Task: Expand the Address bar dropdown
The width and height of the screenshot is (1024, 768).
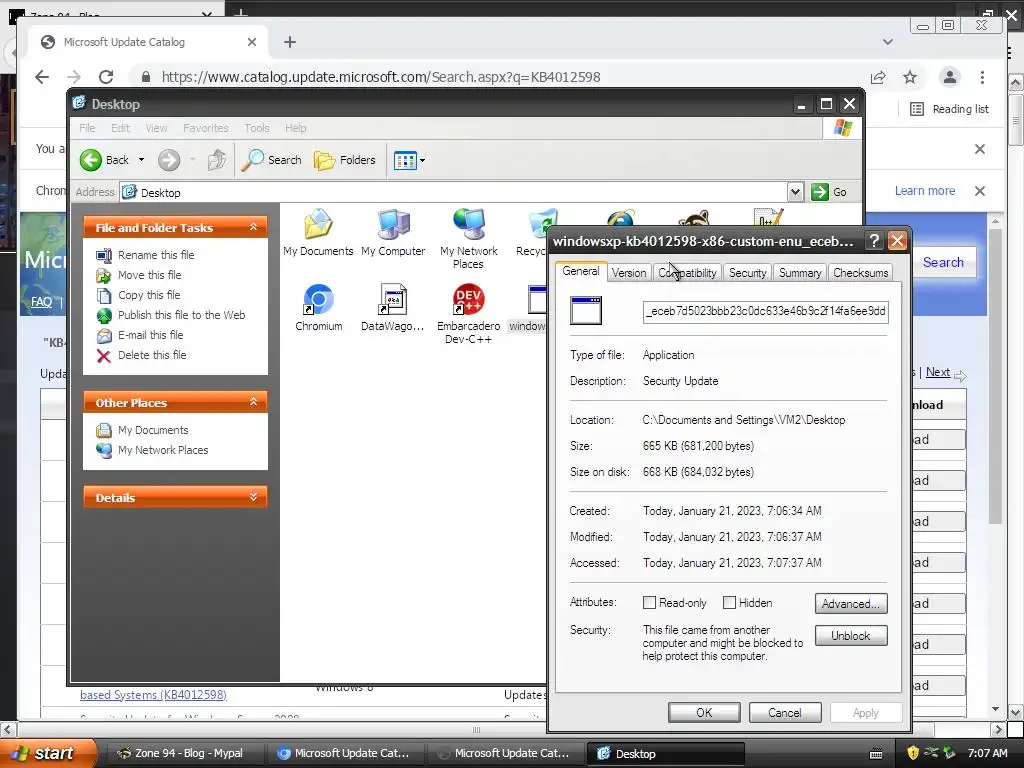Action: [795, 192]
